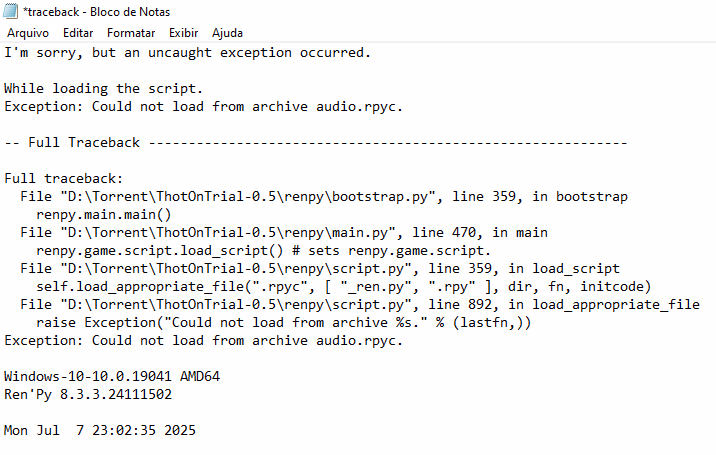
Task: Open the Editar menu
Action: click(78, 33)
